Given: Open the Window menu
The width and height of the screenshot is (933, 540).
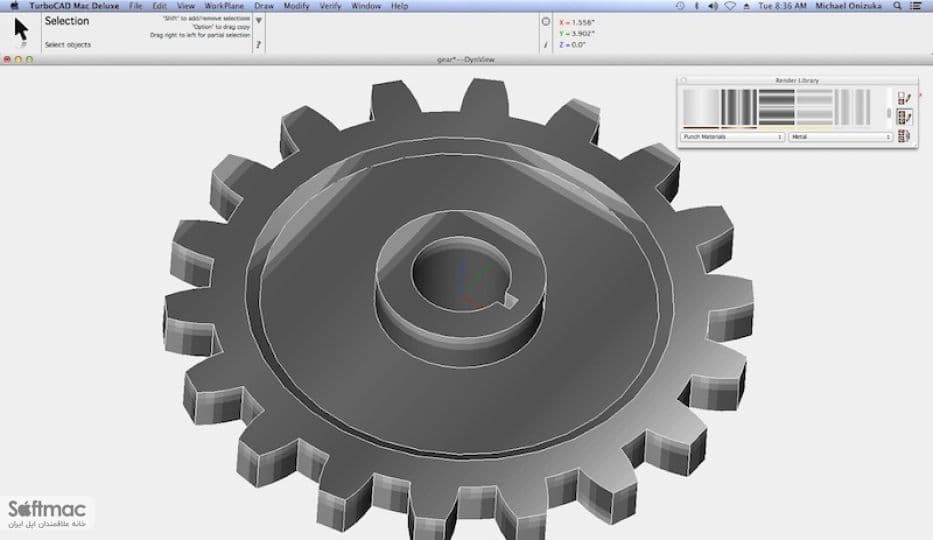Looking at the screenshot, I should tap(366, 6).
